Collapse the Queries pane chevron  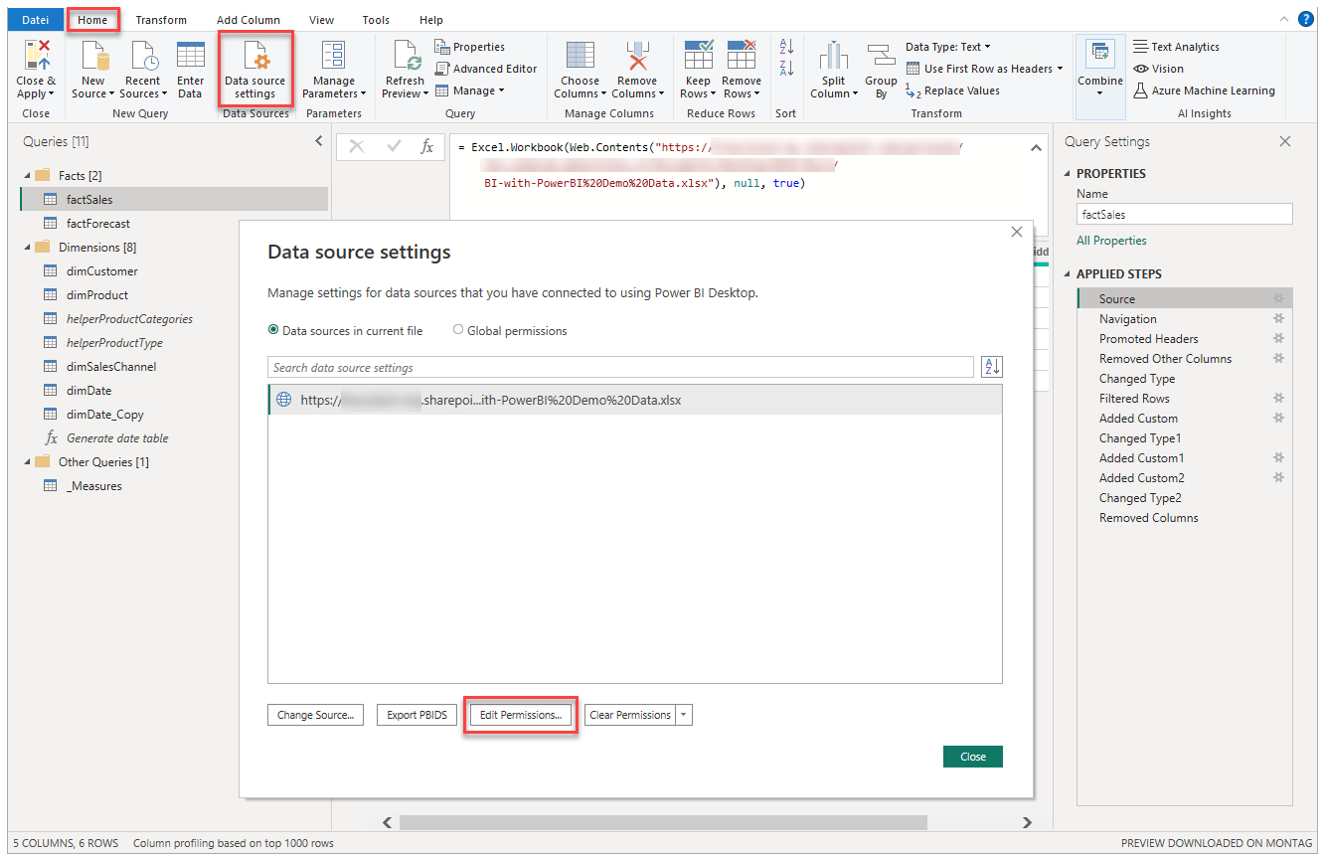[x=318, y=142]
